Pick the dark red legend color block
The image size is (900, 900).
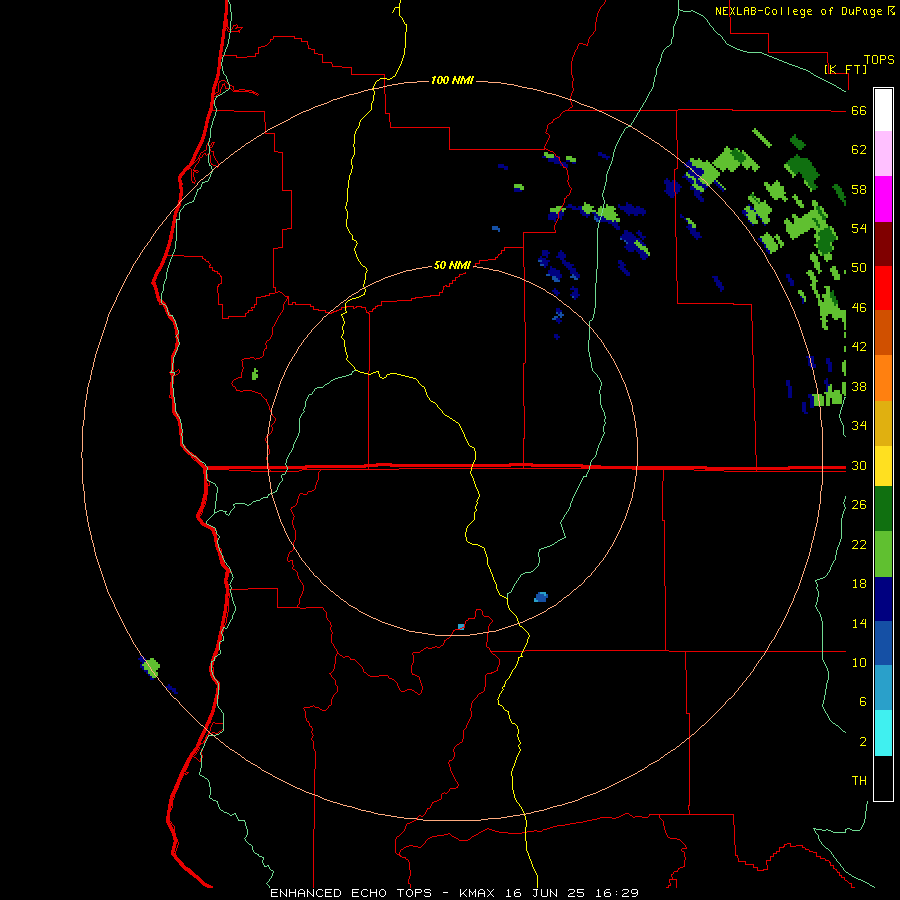[883, 244]
